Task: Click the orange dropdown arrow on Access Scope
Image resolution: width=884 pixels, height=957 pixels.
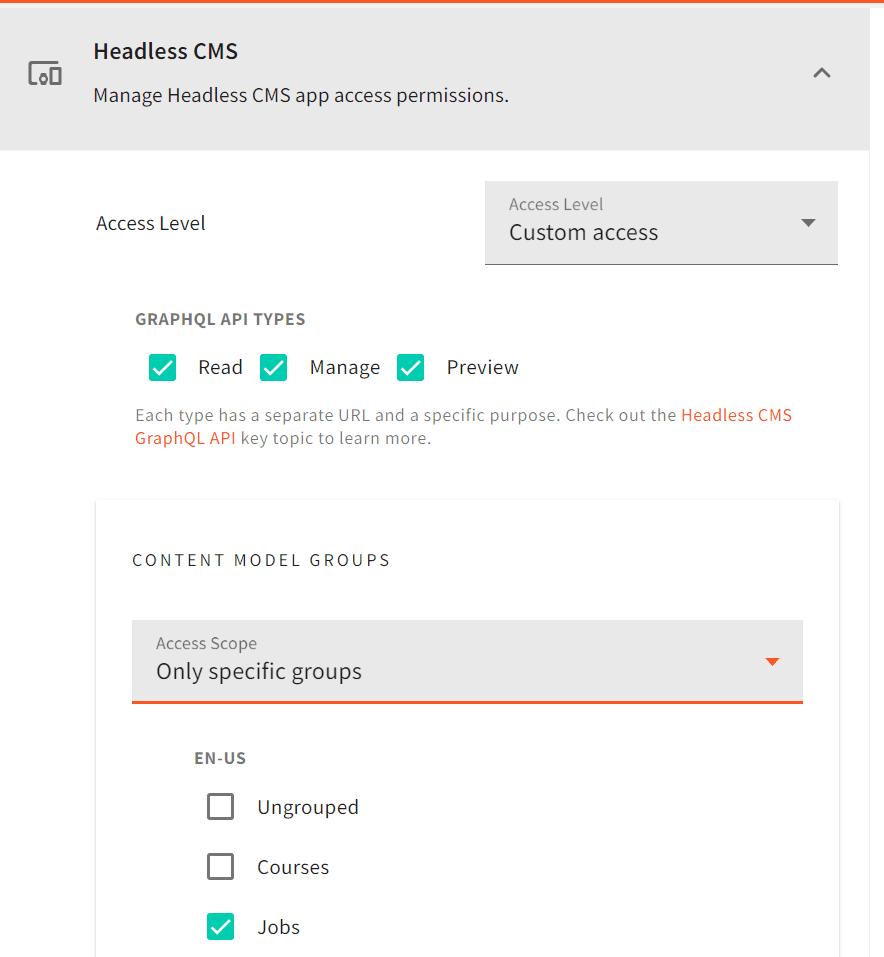Action: 771,661
